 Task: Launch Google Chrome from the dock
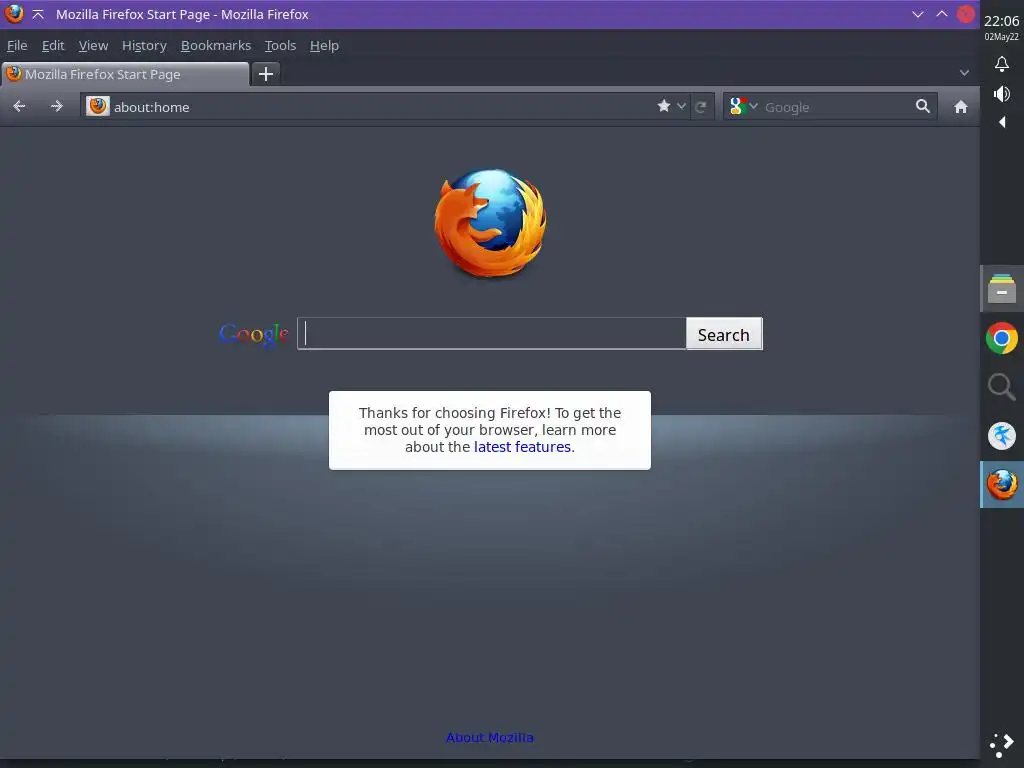click(x=1001, y=338)
